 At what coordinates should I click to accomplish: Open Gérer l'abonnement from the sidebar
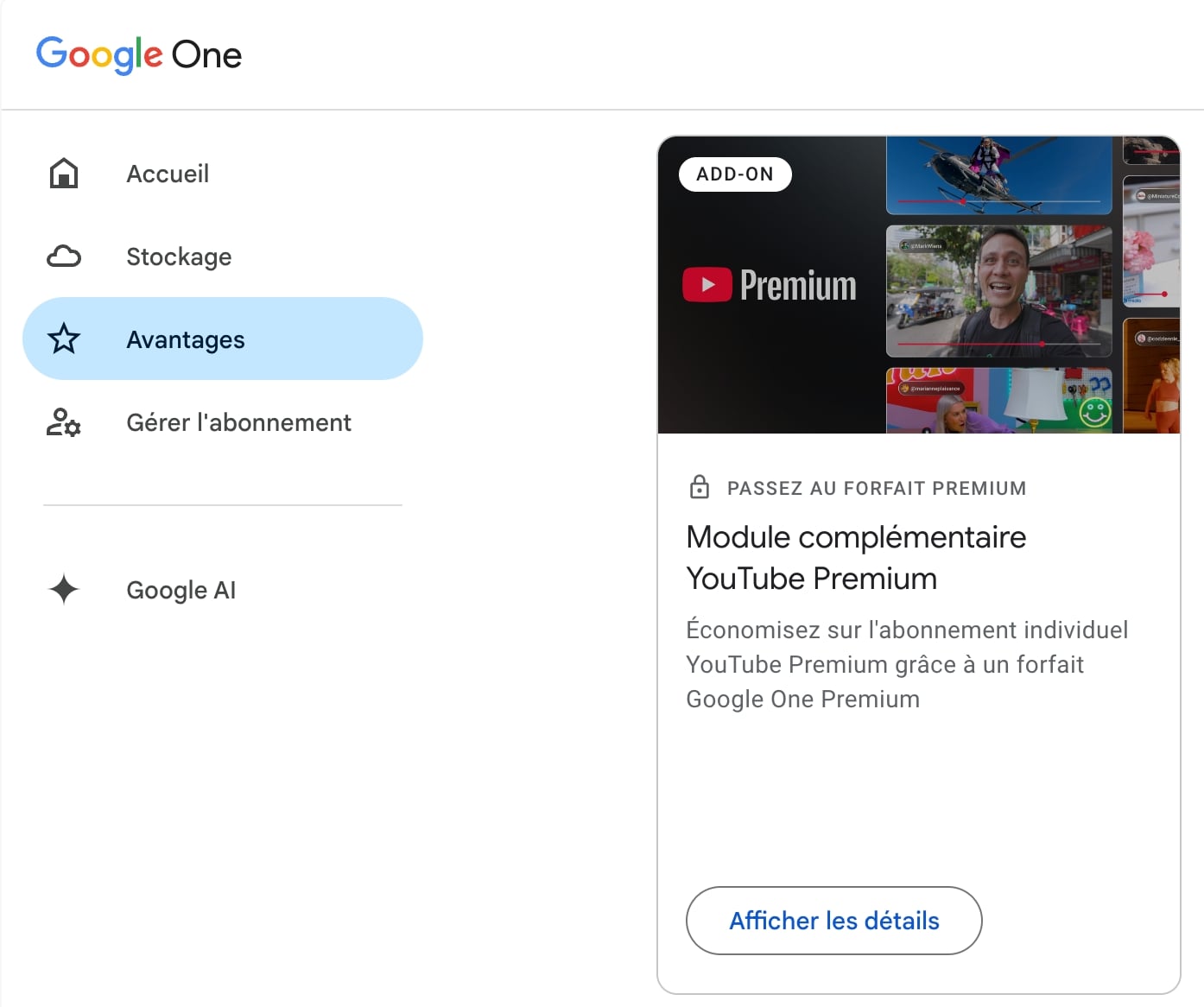click(x=238, y=422)
